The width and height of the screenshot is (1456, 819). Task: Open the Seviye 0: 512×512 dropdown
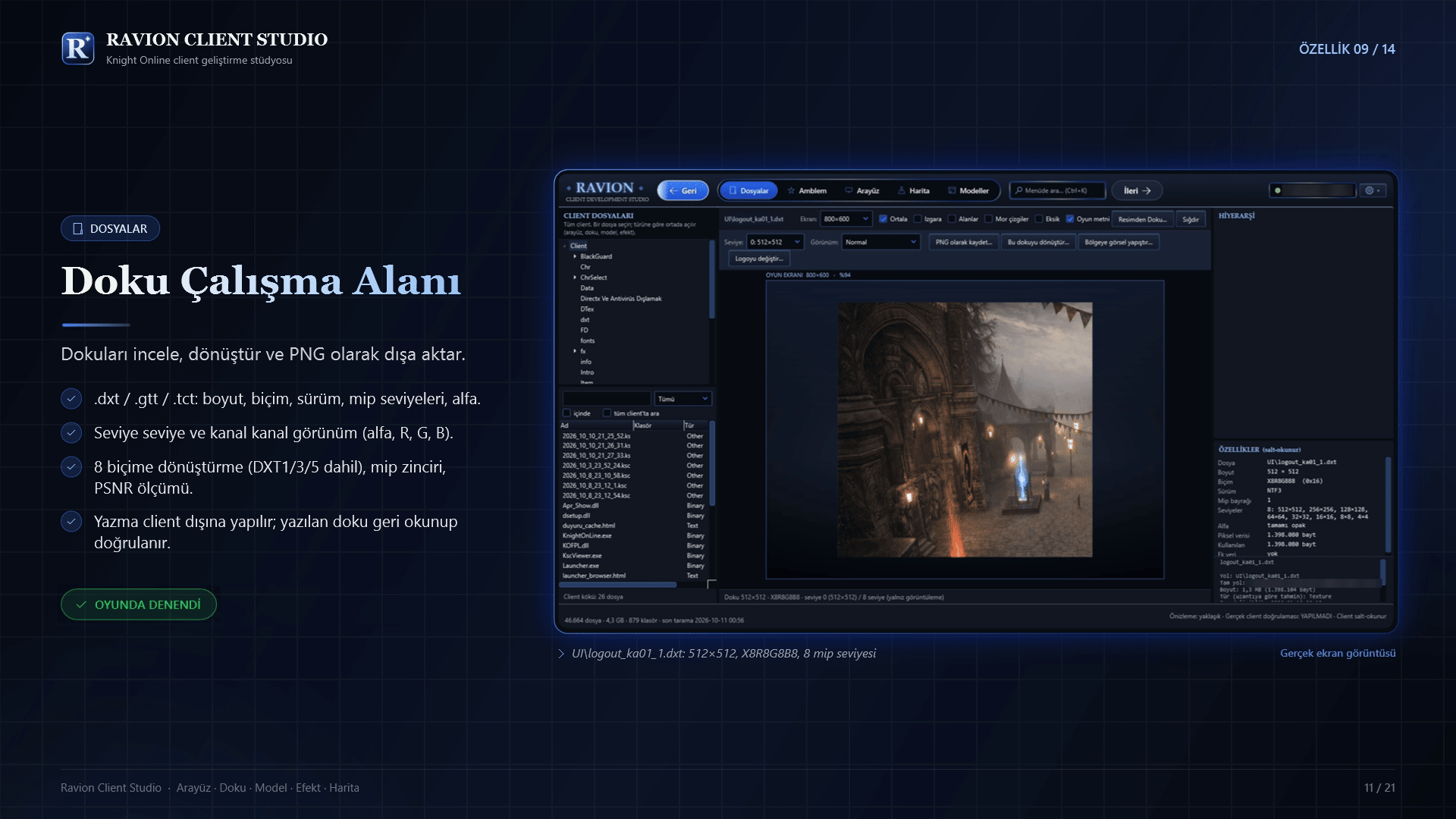(775, 242)
